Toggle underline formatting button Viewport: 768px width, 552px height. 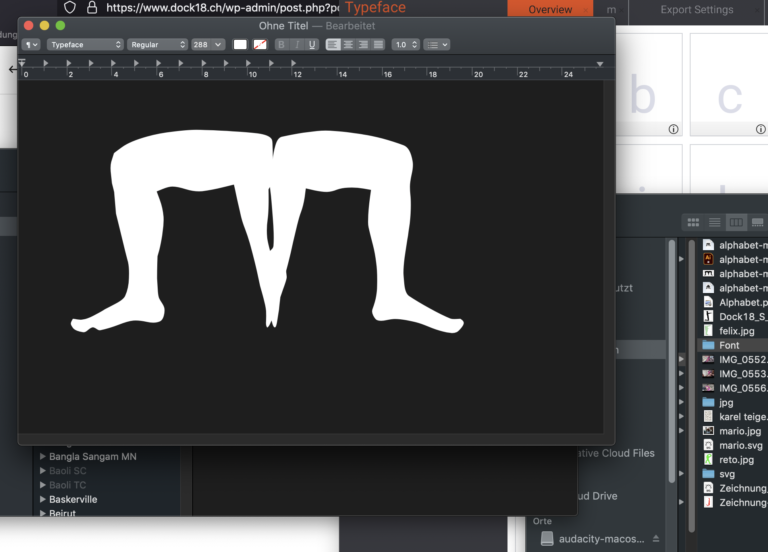(312, 45)
